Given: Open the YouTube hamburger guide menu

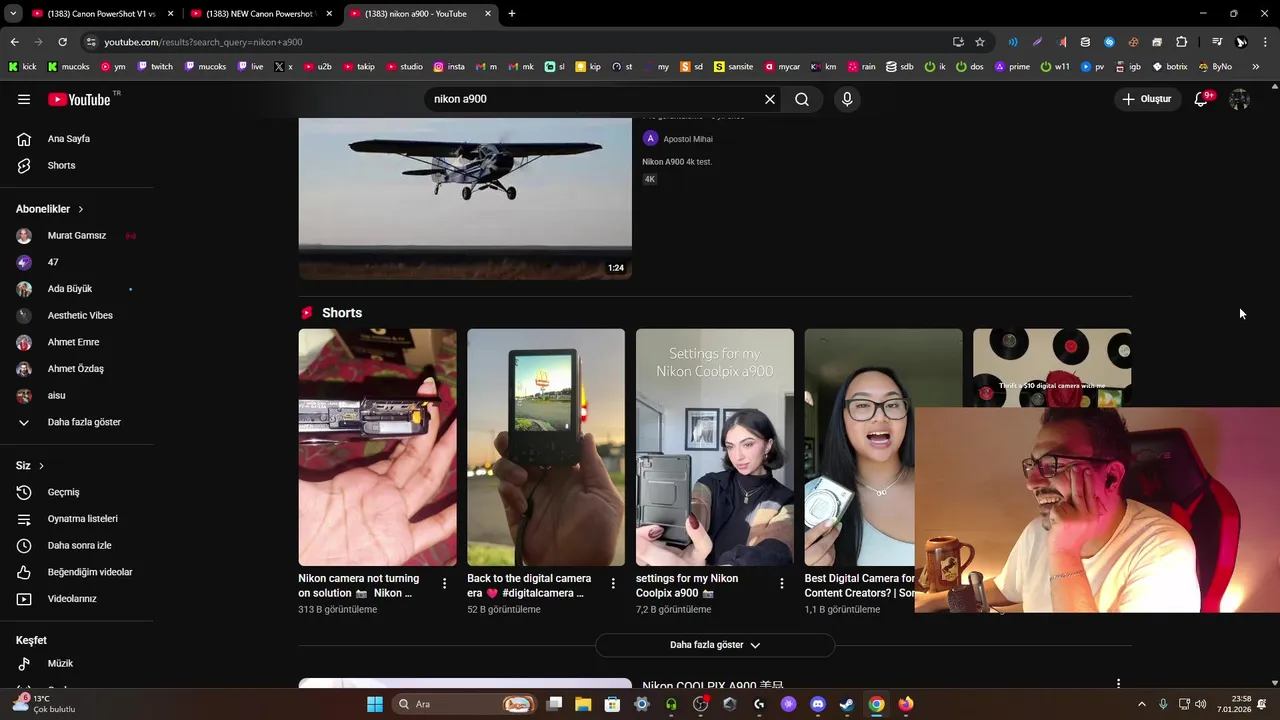Looking at the screenshot, I should [24, 99].
